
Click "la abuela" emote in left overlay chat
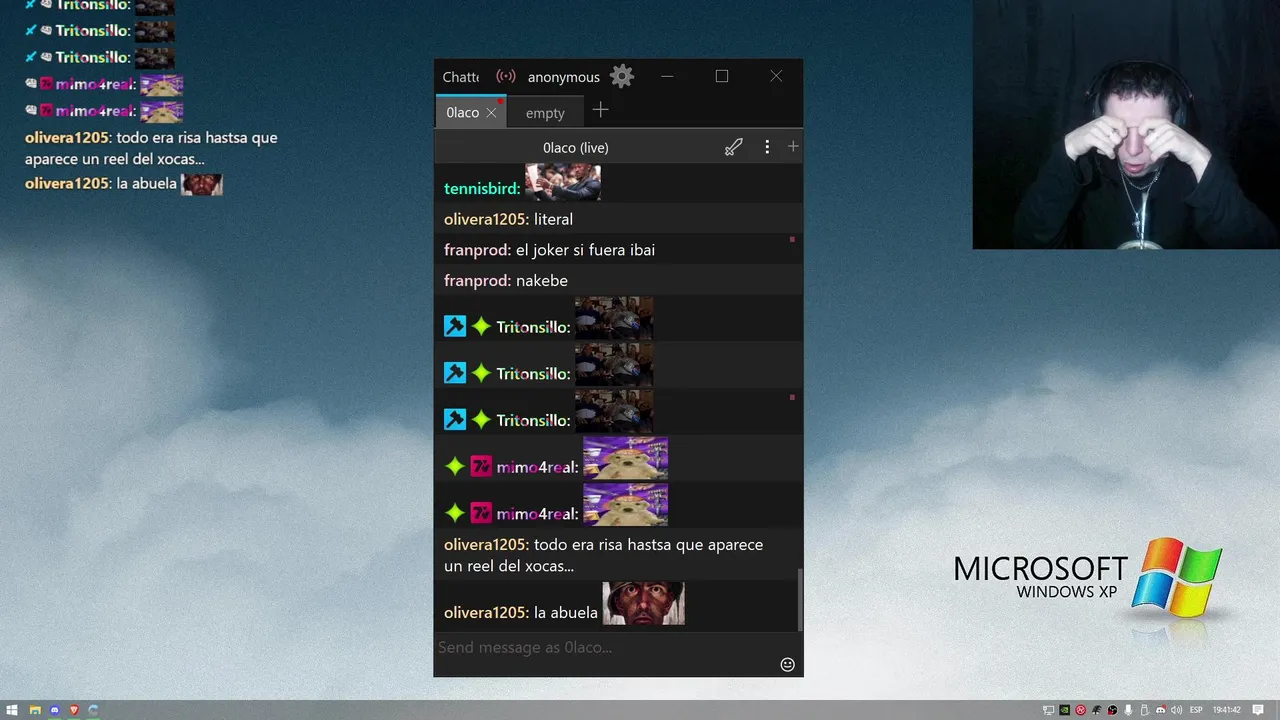pos(202,184)
